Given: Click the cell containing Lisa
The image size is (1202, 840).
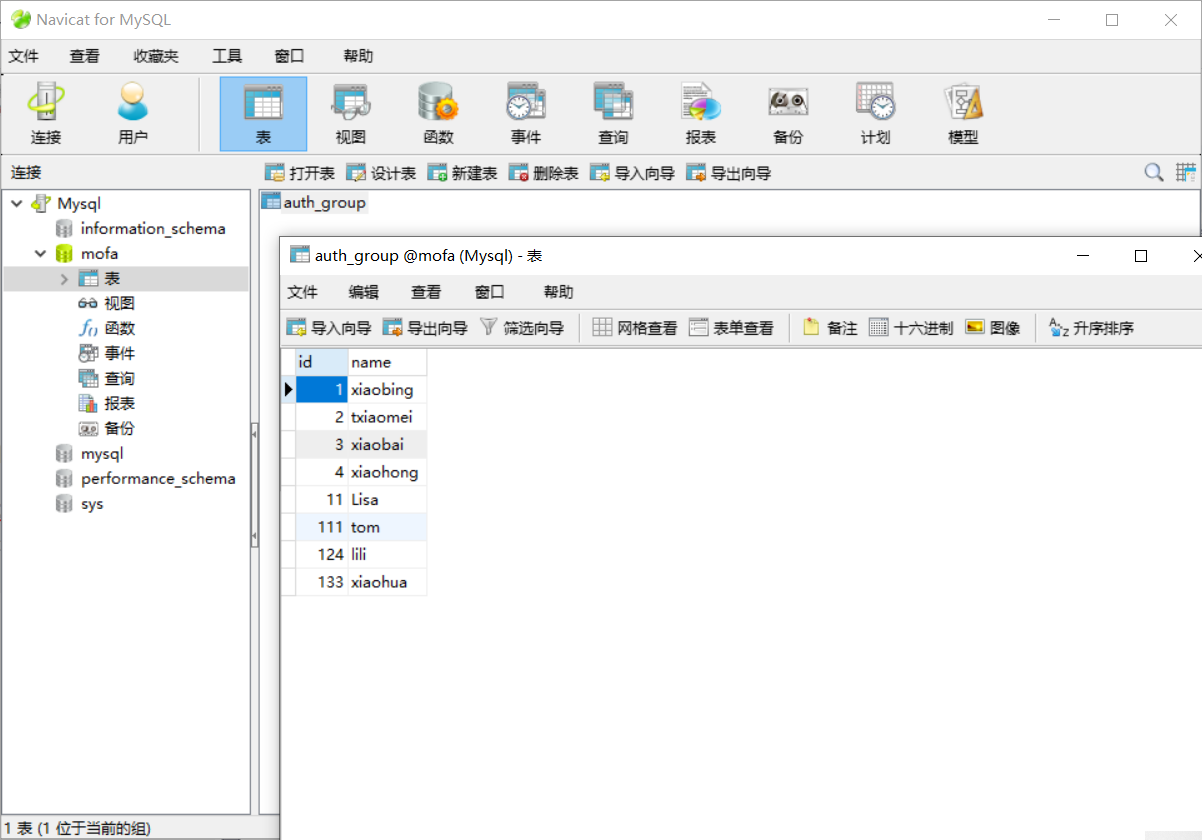Looking at the screenshot, I should tap(387, 500).
